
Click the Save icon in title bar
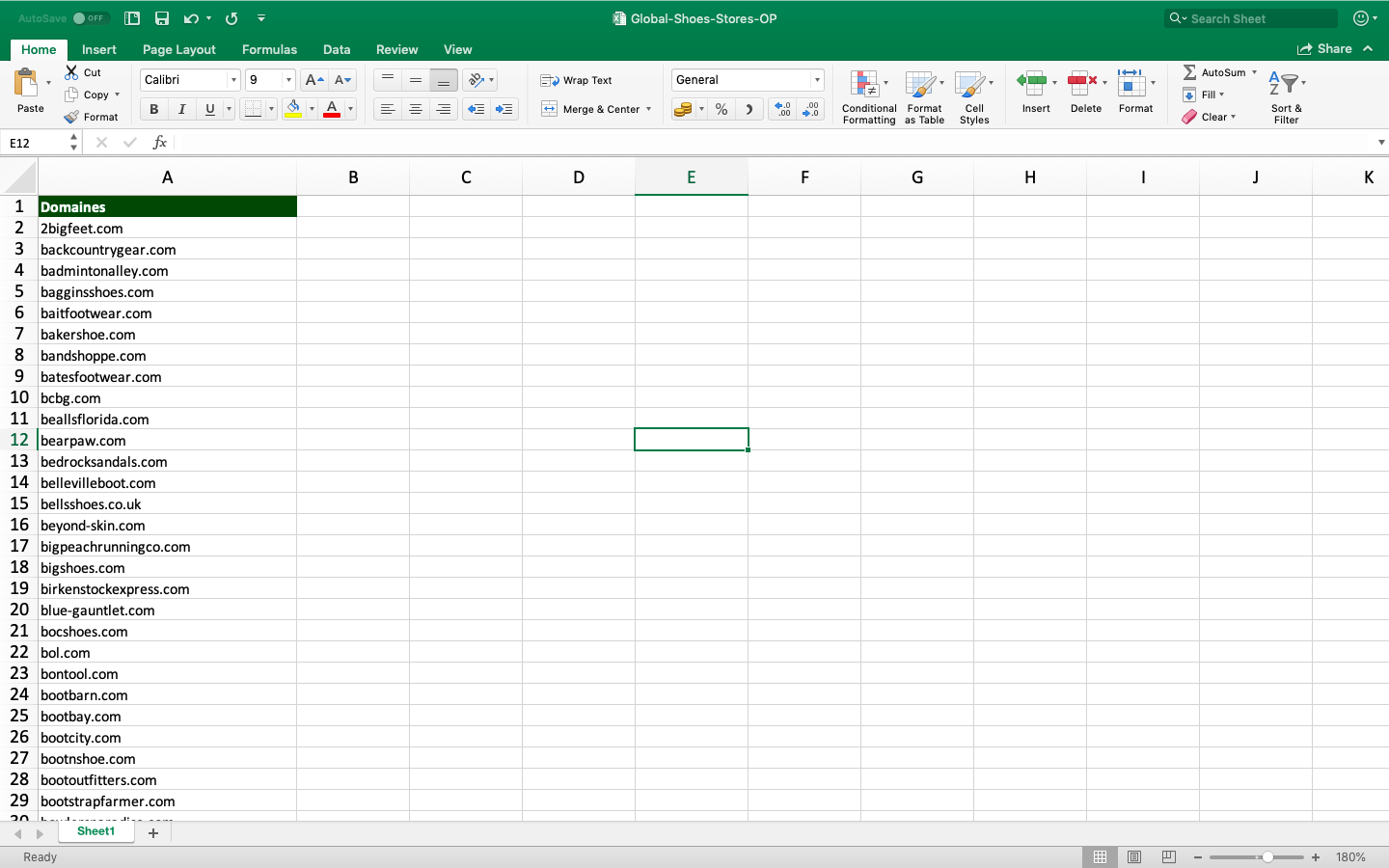click(x=162, y=18)
